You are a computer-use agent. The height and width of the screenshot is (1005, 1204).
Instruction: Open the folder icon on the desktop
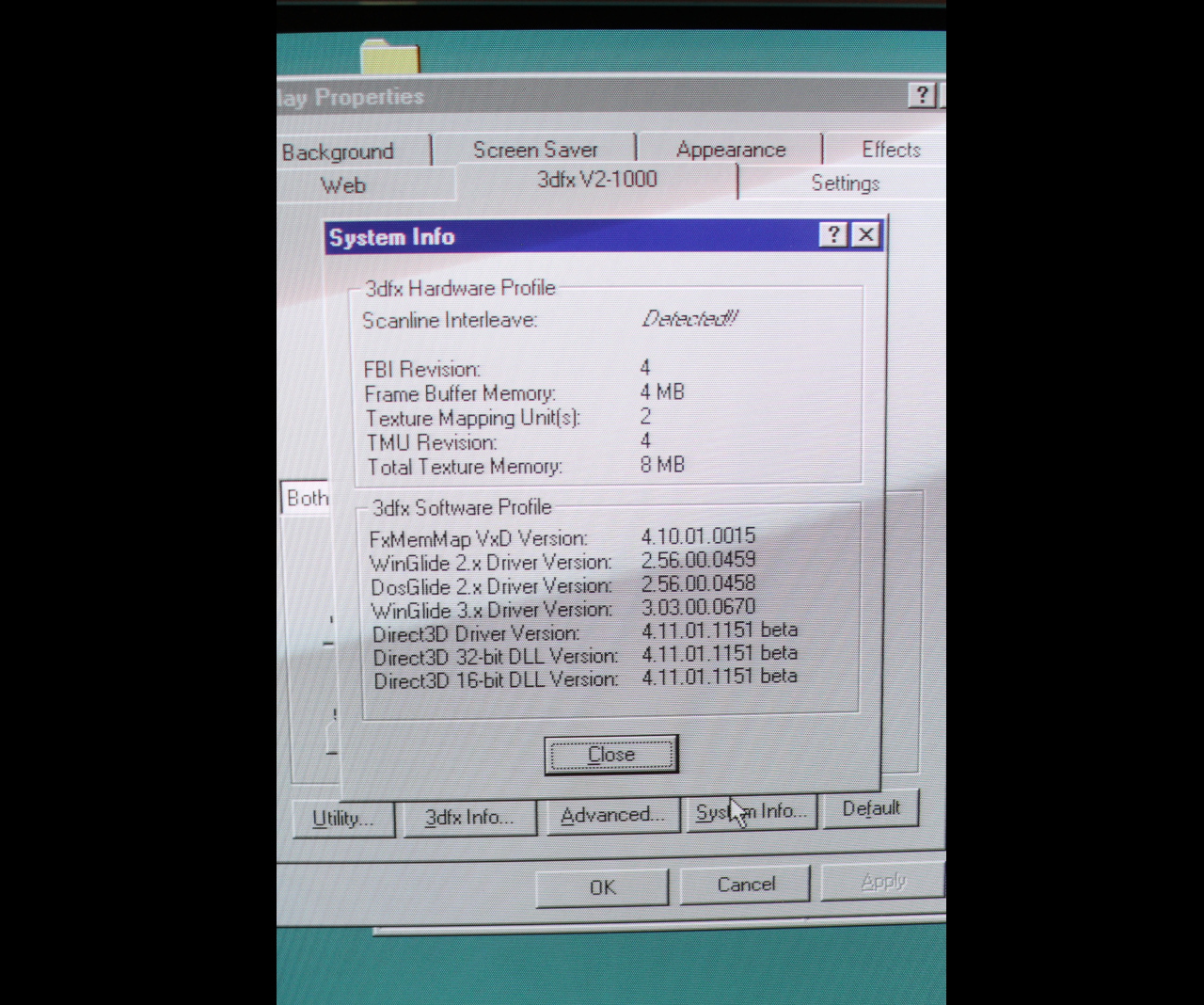coord(389,56)
